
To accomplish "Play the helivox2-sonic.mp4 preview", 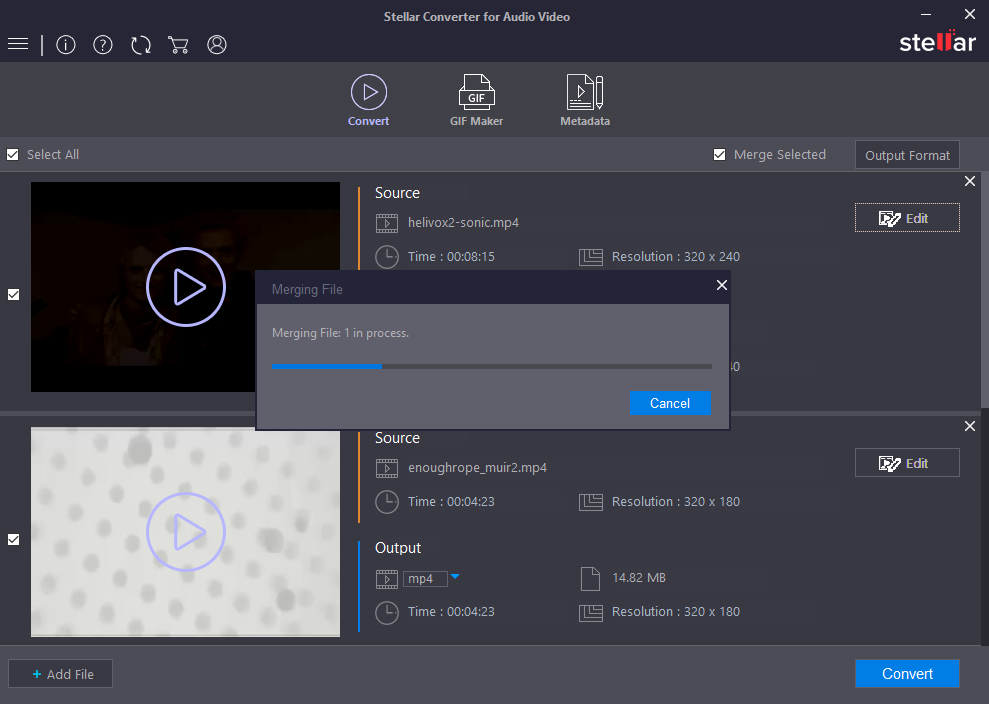I will 185,287.
